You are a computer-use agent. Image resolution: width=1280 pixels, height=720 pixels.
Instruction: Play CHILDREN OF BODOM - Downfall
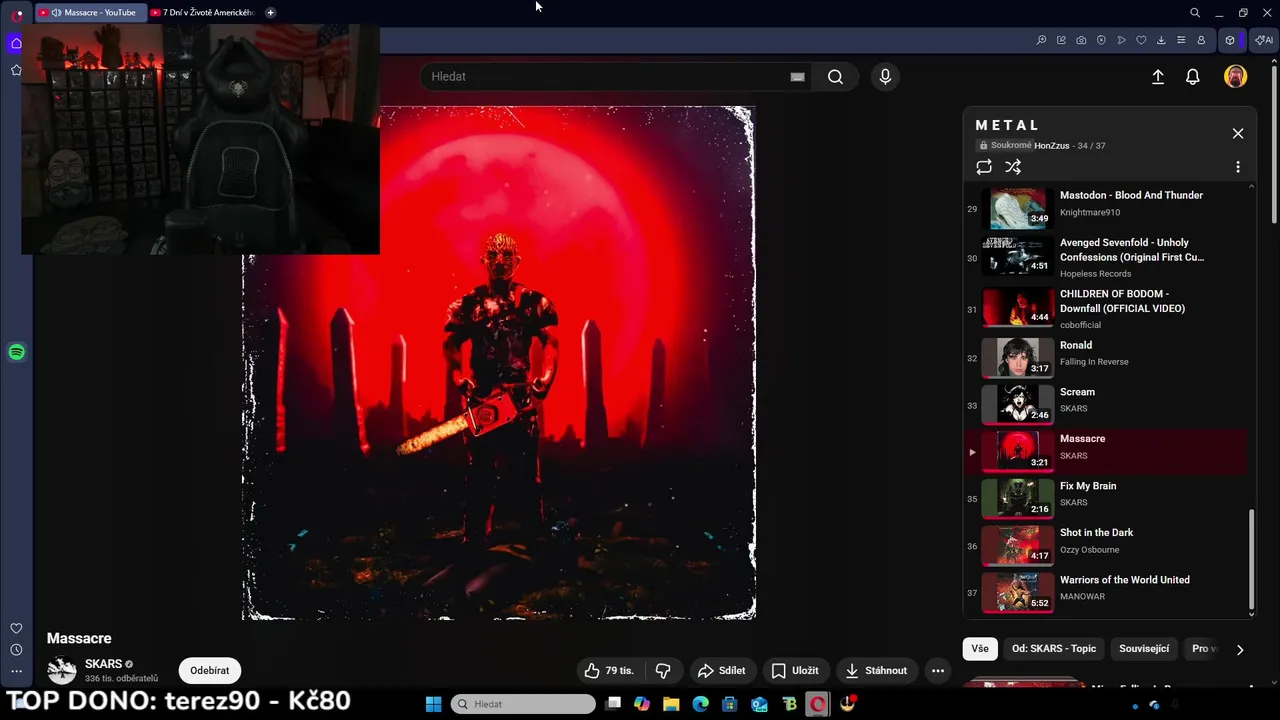tap(1106, 309)
